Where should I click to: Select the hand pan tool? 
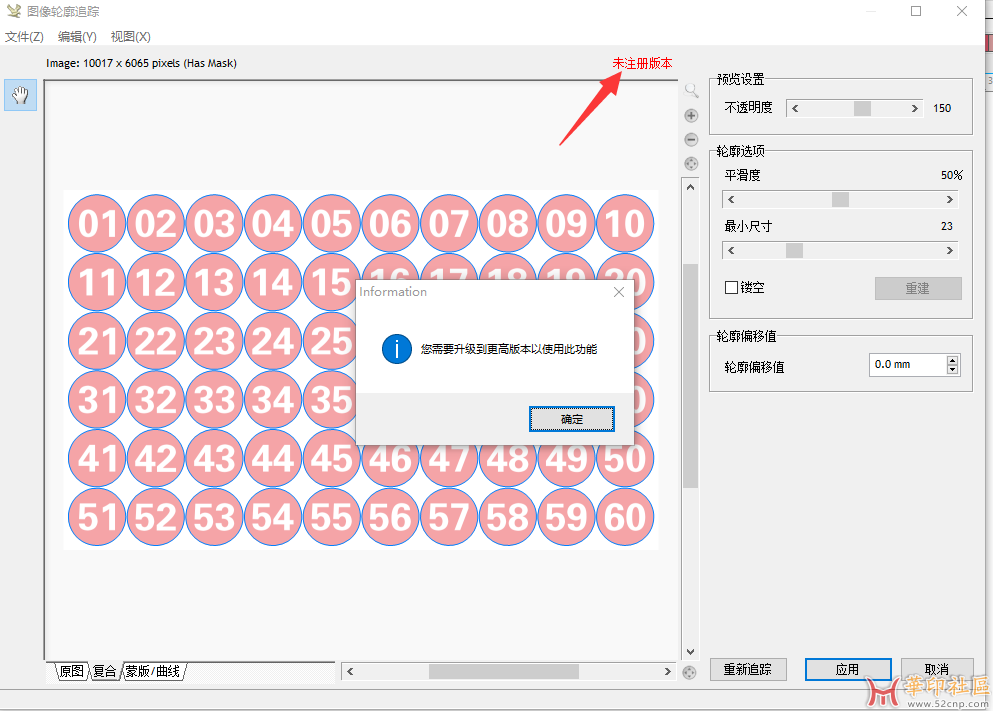tap(20, 95)
